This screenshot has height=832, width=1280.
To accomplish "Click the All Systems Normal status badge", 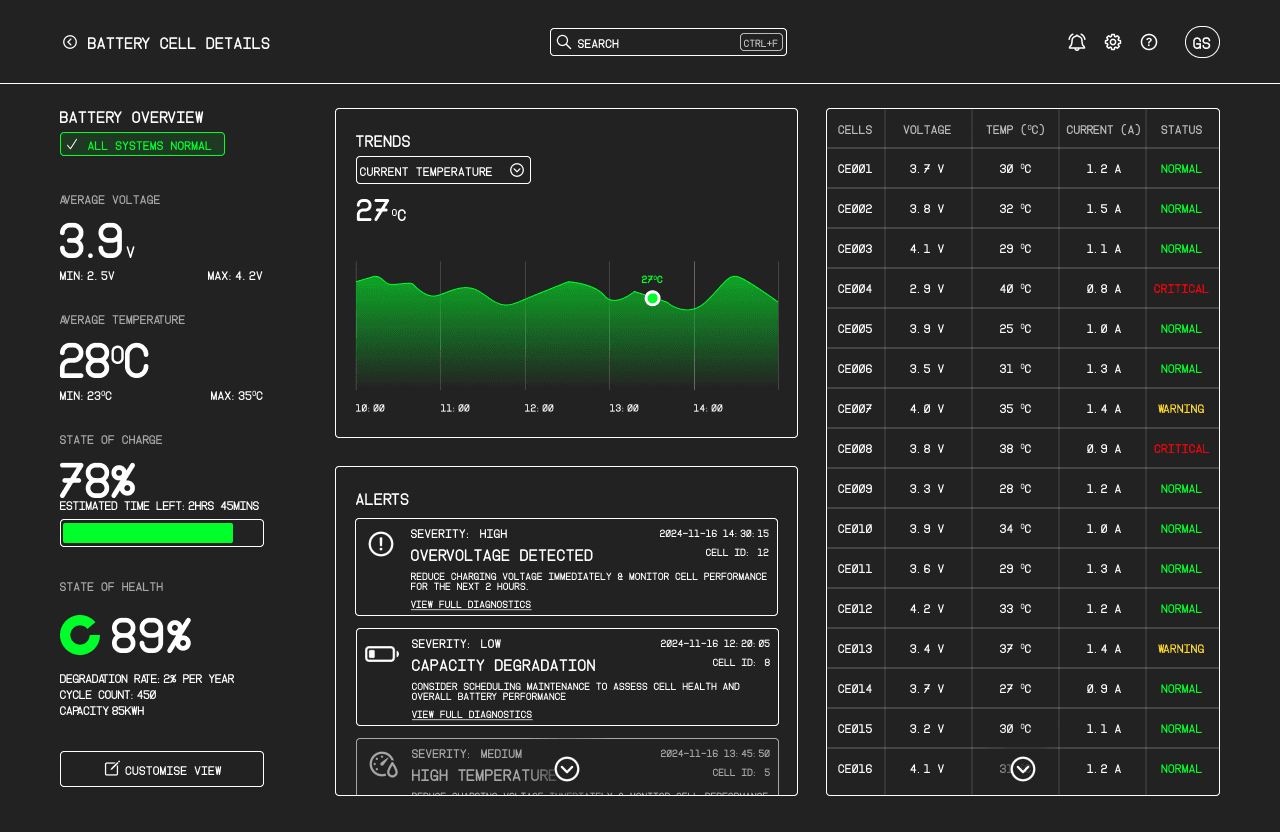I will (142, 144).
